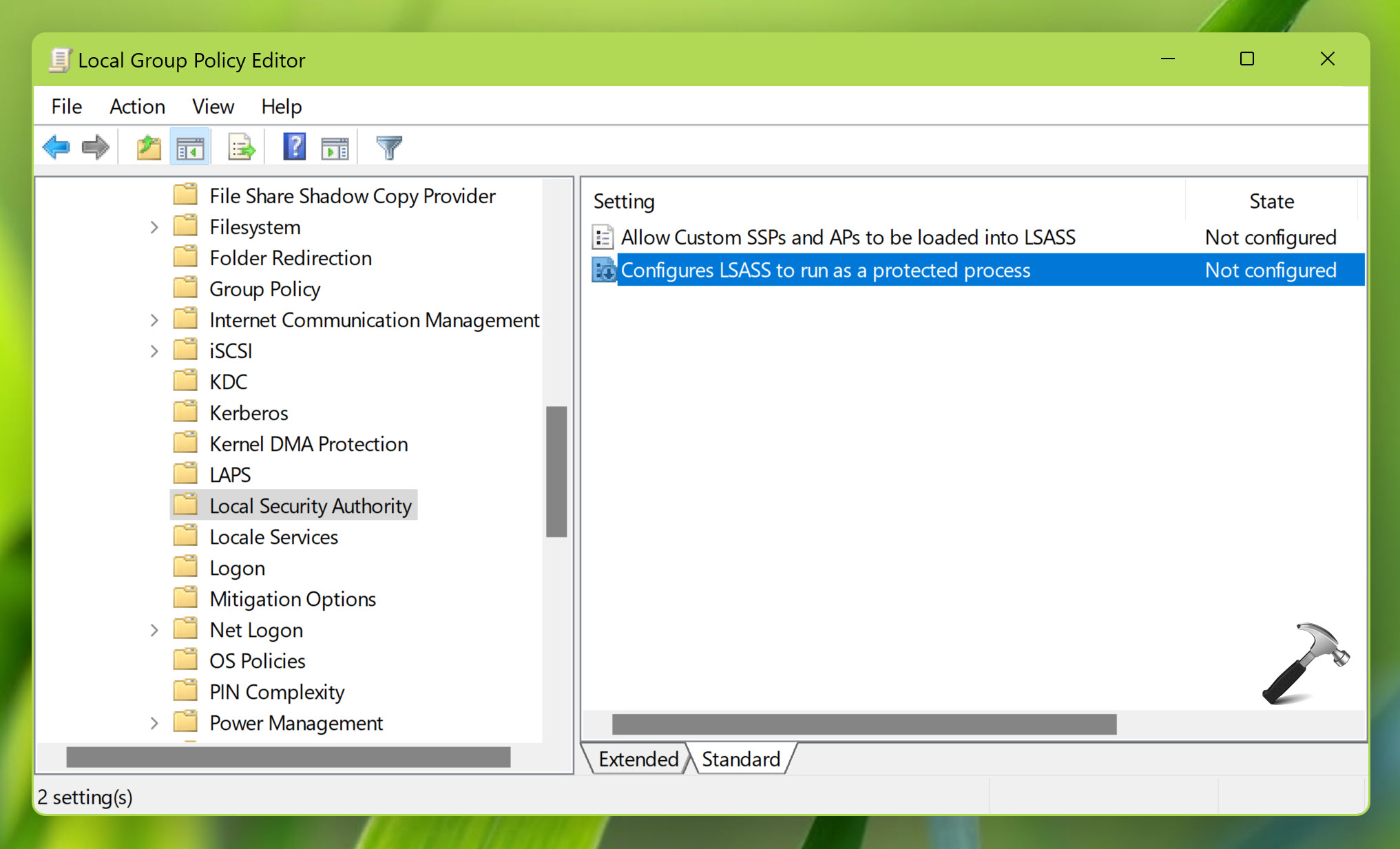Click the Show/Hide Action Pane icon
This screenshot has height=849, width=1400.
[x=335, y=147]
